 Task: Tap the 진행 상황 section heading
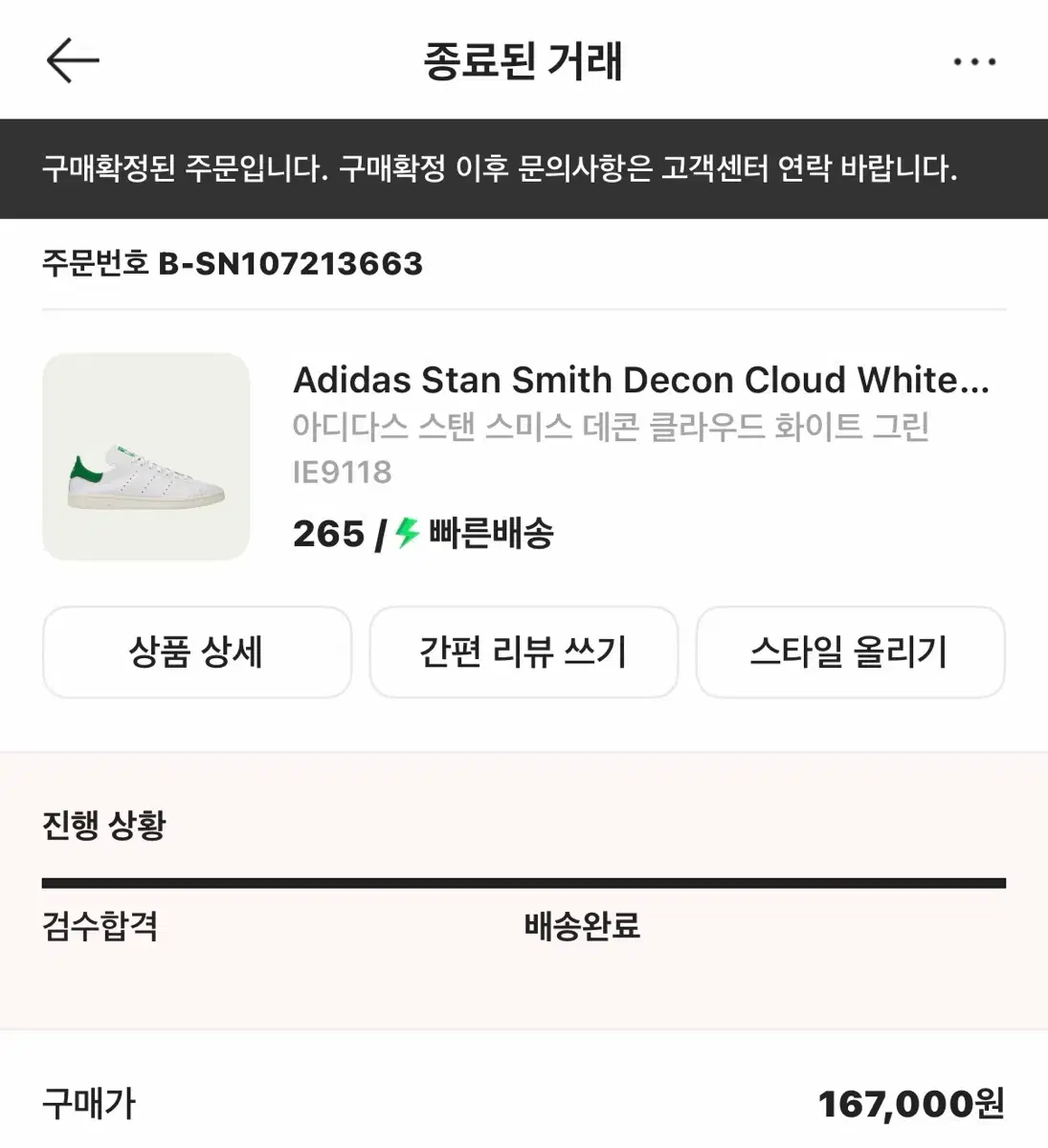pyautogui.click(x=104, y=825)
